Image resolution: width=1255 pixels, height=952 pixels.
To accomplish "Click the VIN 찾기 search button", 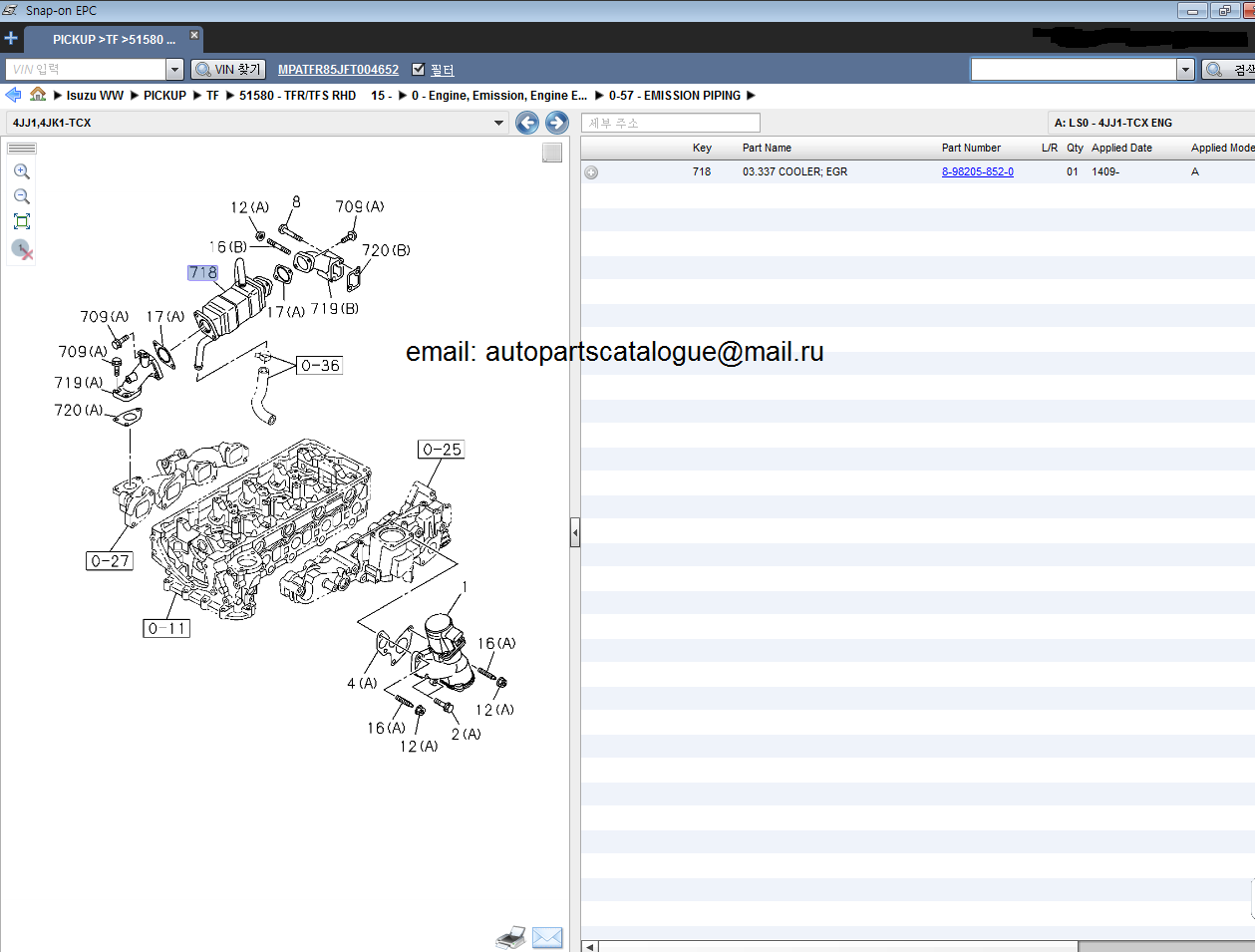I will pyautogui.click(x=228, y=69).
